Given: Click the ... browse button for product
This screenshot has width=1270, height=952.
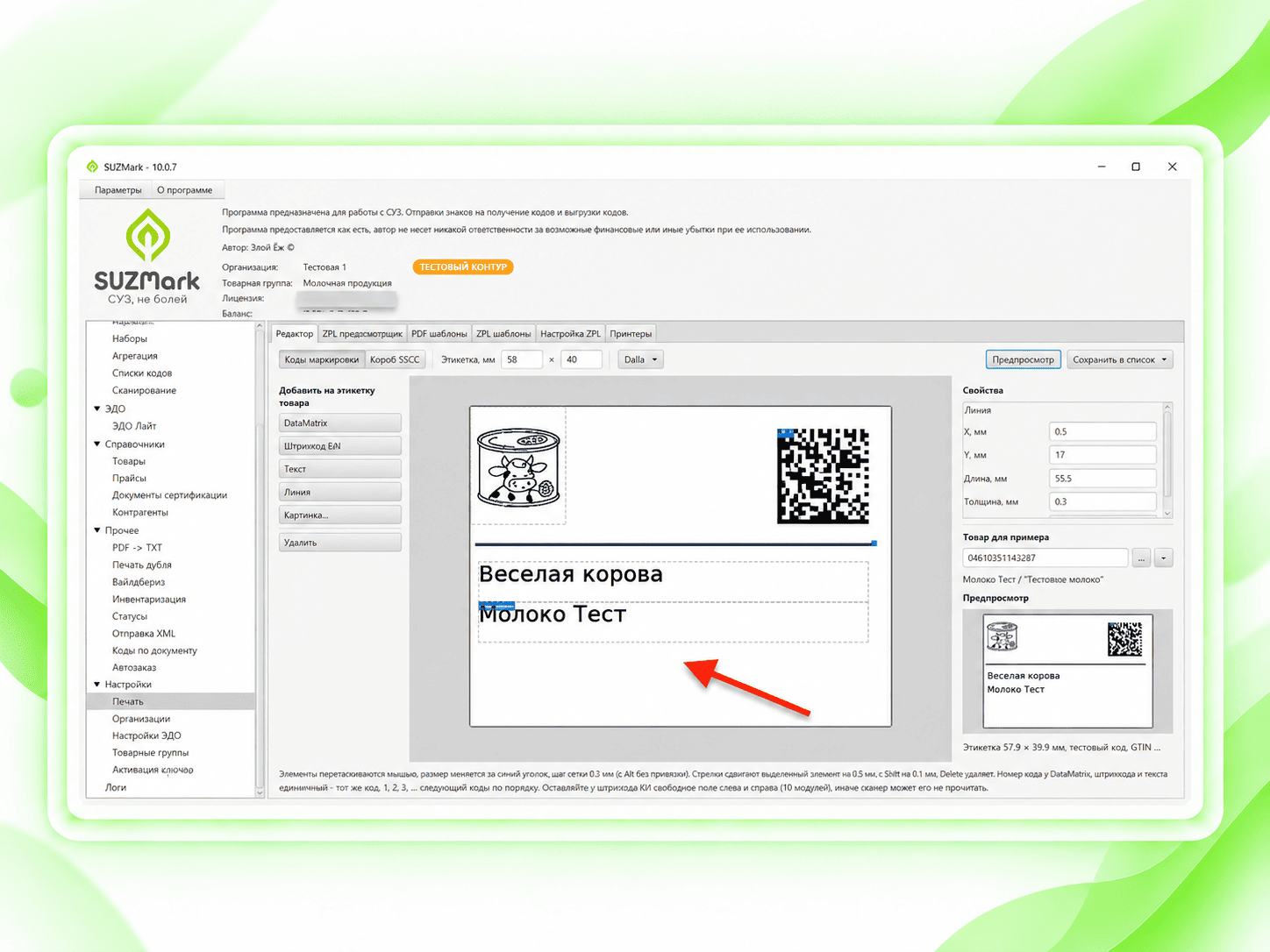Looking at the screenshot, I should pyautogui.click(x=1141, y=558).
